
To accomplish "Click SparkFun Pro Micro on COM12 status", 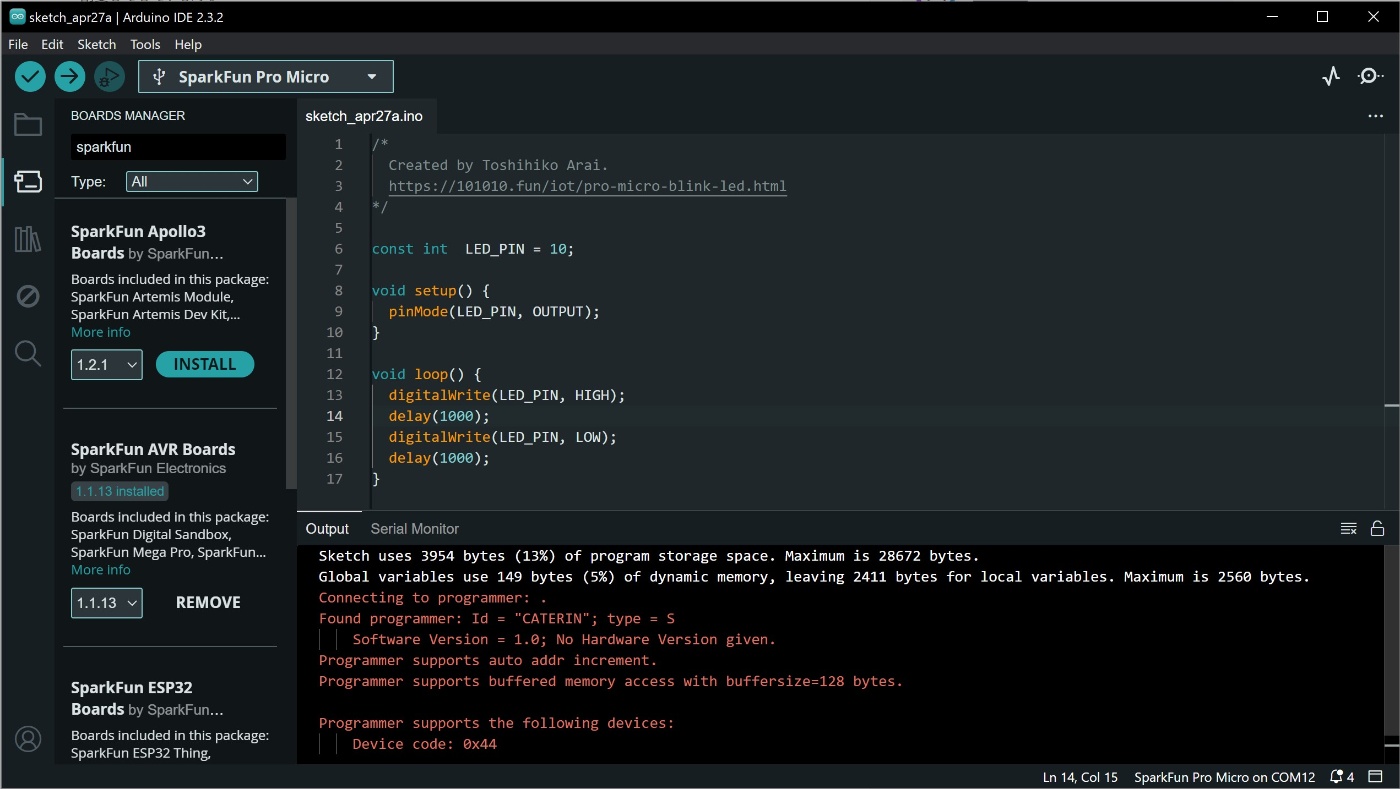I will [1225, 777].
